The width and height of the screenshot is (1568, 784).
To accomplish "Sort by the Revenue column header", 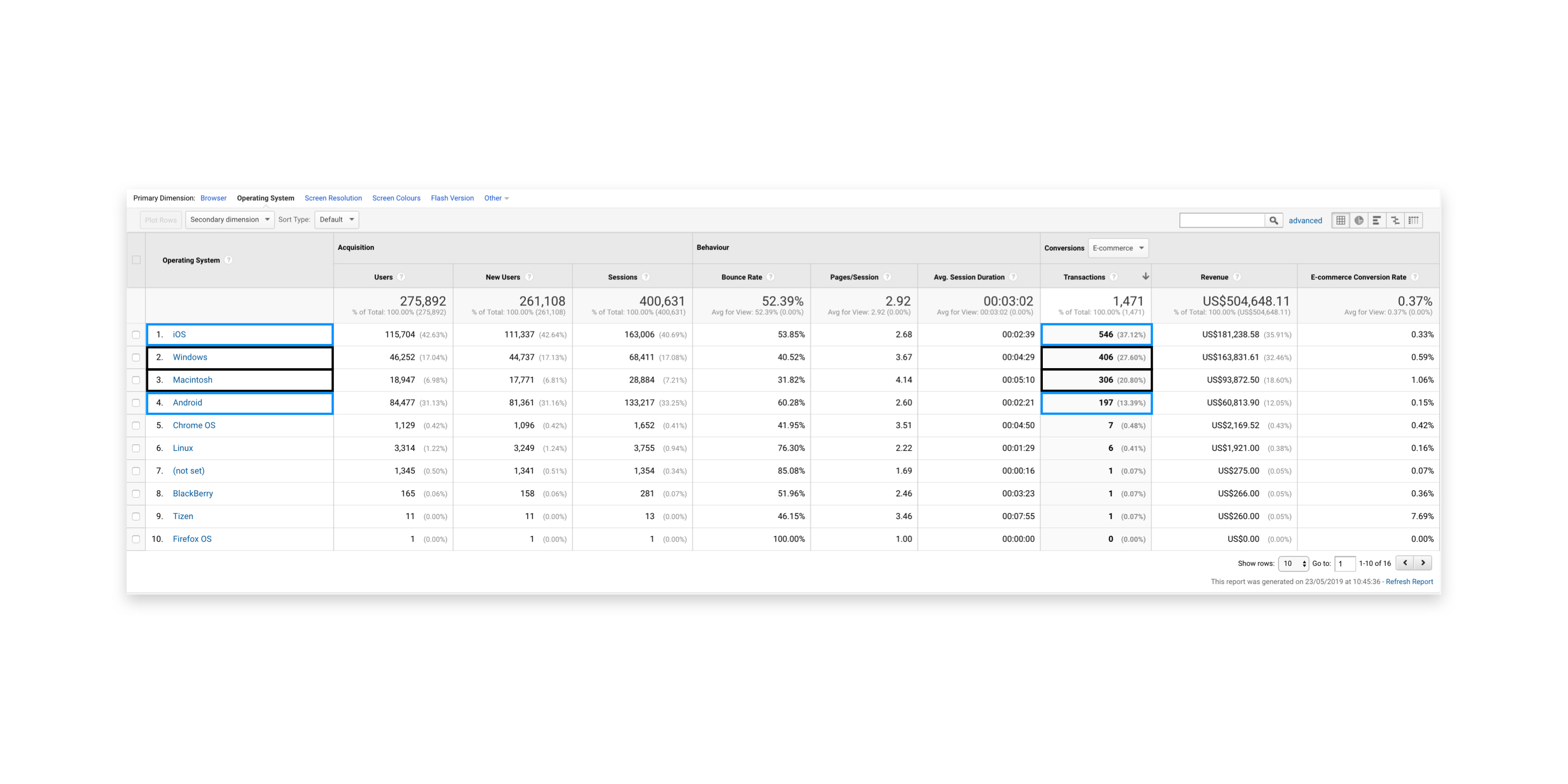I will coord(1214,277).
